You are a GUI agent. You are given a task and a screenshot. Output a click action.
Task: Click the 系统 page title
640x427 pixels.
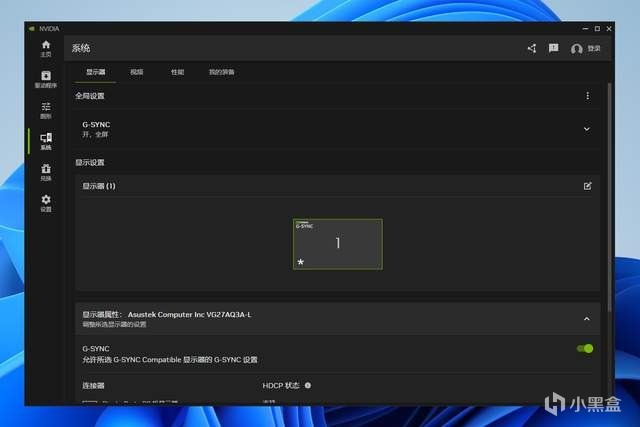coord(81,48)
